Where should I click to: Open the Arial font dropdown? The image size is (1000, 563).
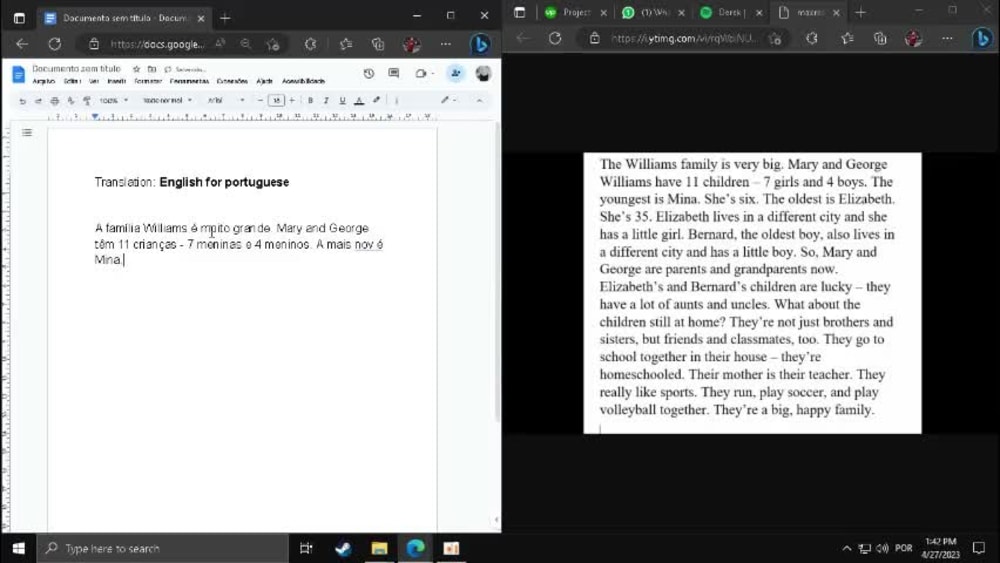pos(226,101)
